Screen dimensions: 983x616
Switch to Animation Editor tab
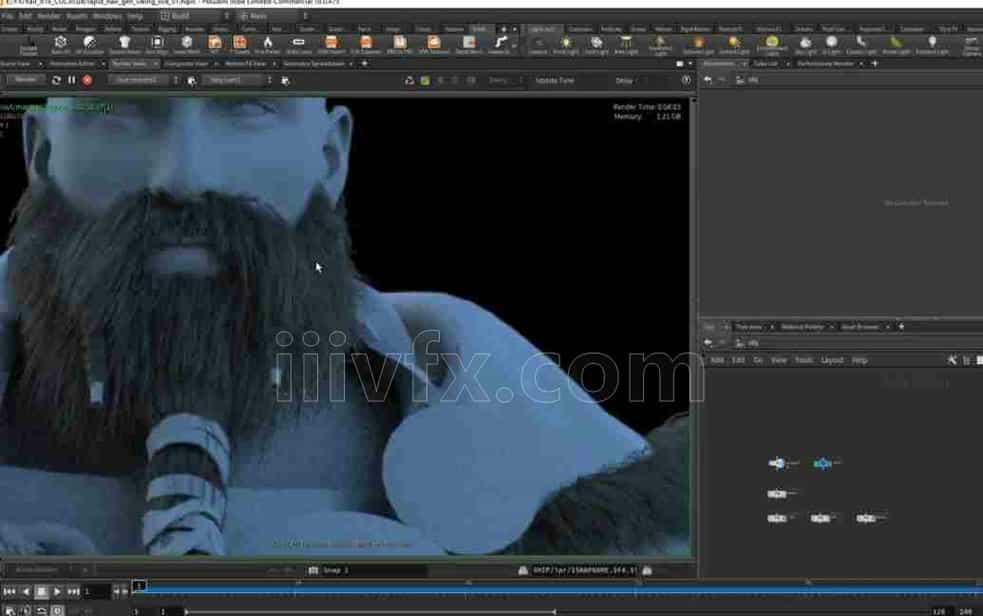[72, 63]
